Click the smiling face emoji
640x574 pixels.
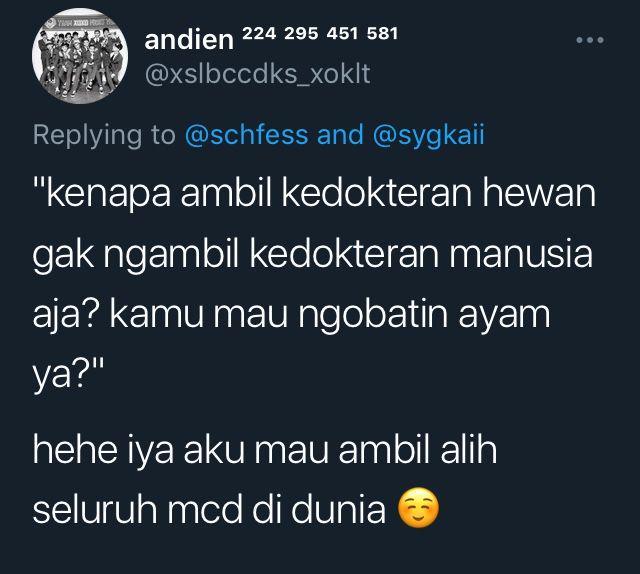[x=418, y=508]
